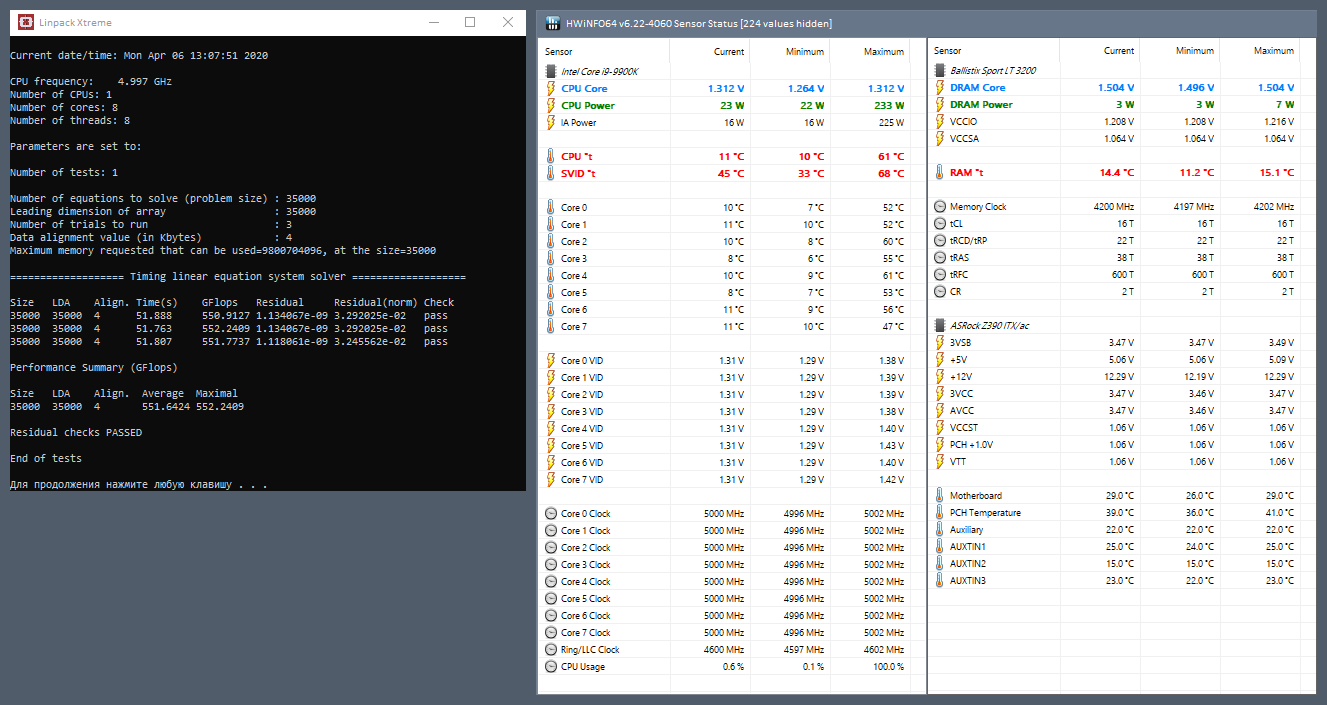Viewport: 1327px width, 705px height.
Task: Click the DRAM Core lightning icon
Action: click(x=939, y=87)
